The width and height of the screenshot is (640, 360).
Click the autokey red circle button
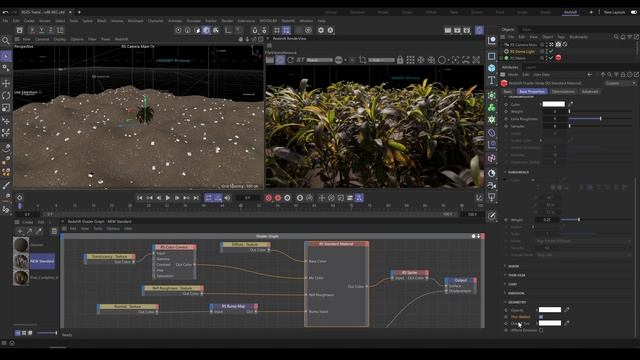click(x=278, y=198)
